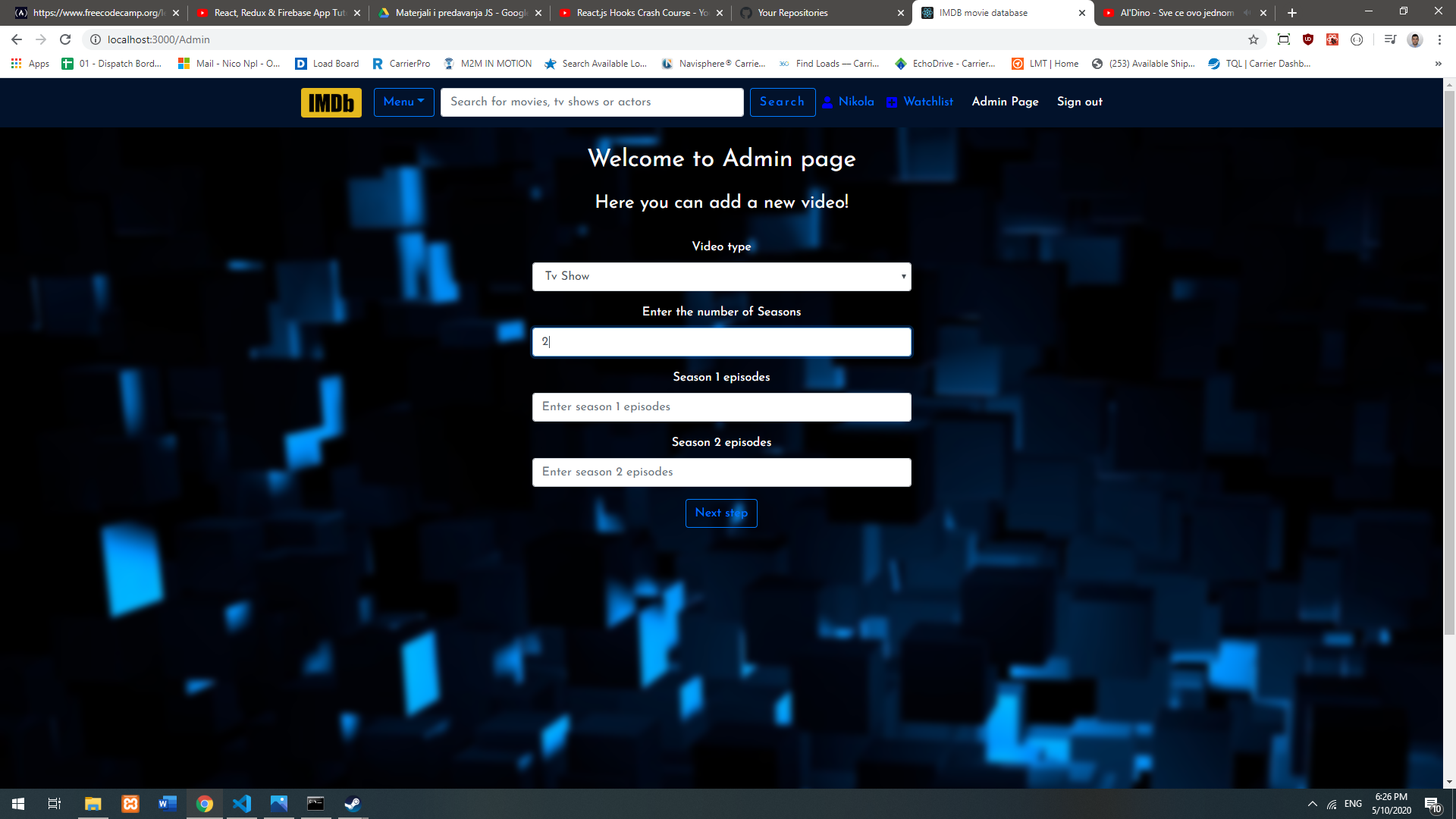Open XAMPP from the taskbar

130,804
